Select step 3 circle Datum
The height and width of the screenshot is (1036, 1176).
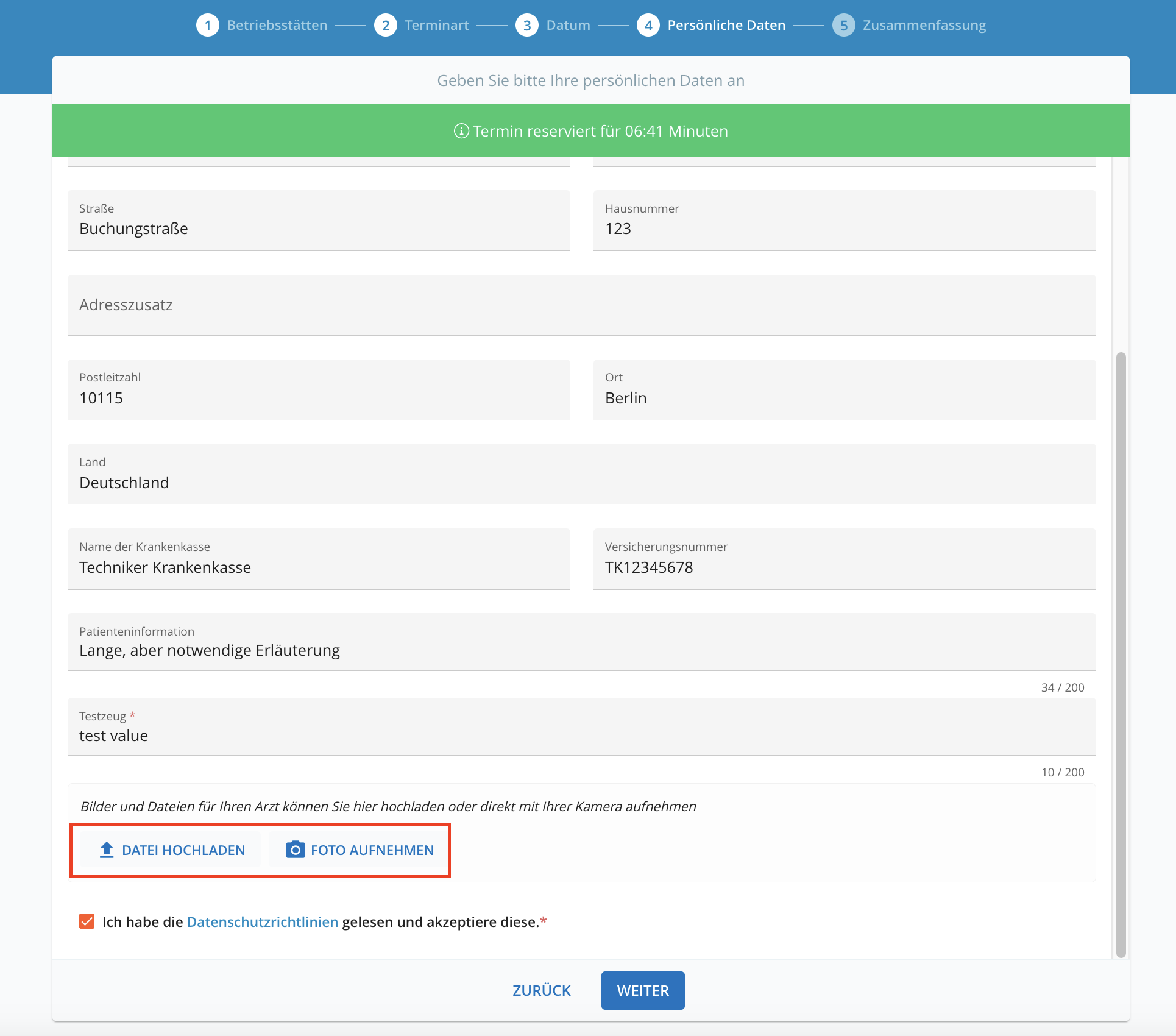527,25
